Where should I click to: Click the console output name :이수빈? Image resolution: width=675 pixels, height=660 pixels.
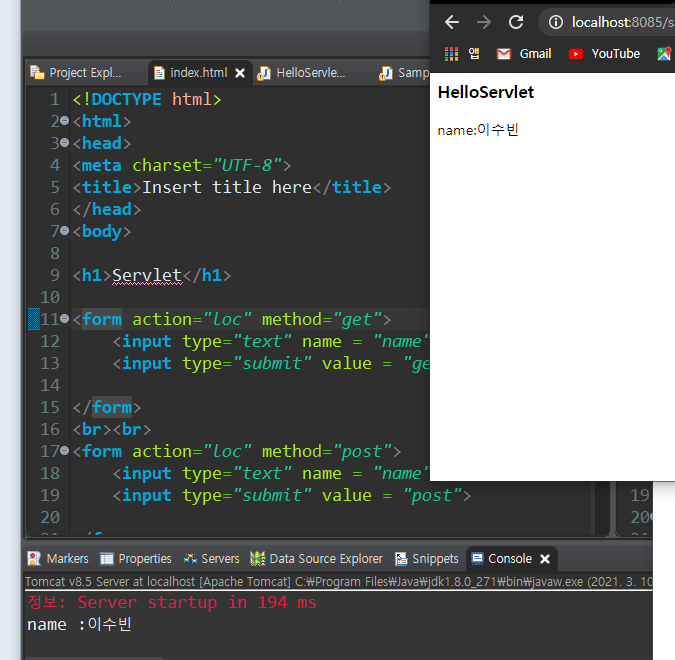point(79,624)
